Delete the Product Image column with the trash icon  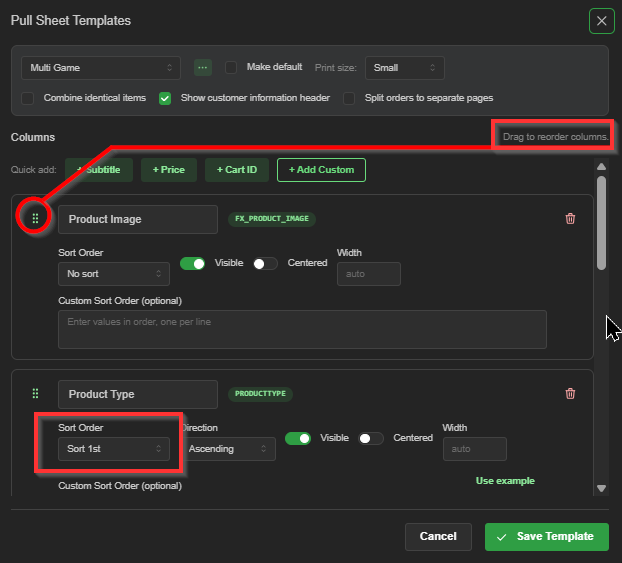pyautogui.click(x=570, y=219)
